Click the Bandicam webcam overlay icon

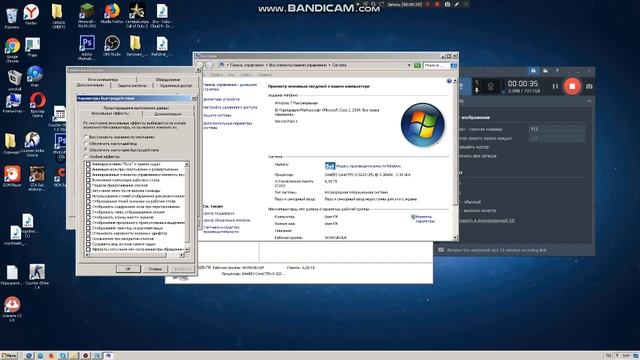tap(491, 87)
